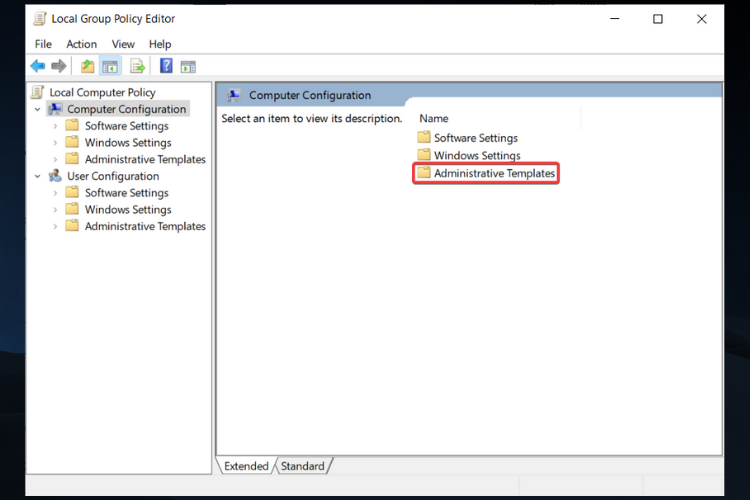750x500 pixels.
Task: Click the Back arrow toolbar icon
Action: tap(38, 66)
